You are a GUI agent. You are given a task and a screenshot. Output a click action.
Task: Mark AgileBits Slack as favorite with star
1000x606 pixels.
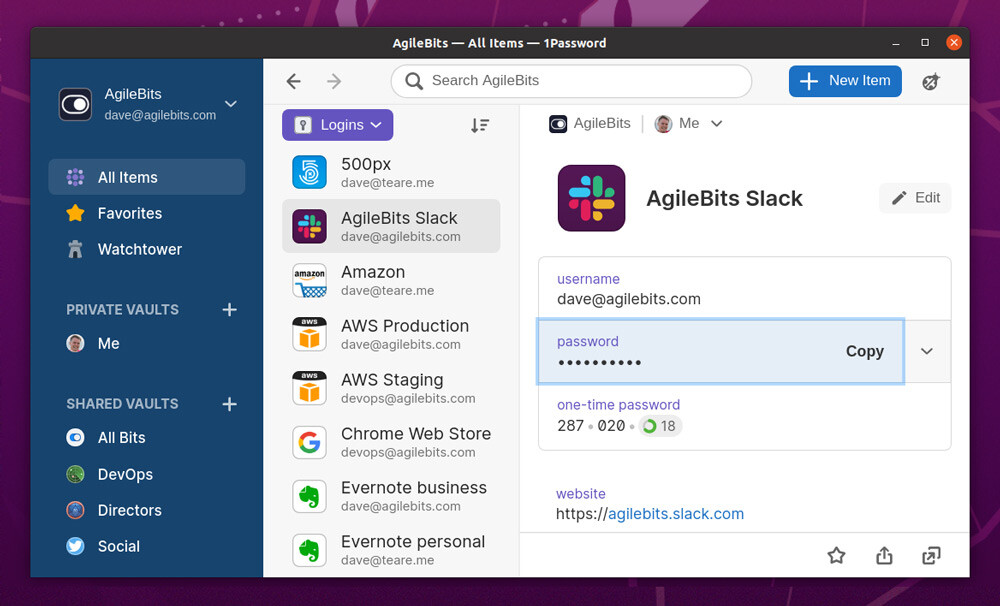836,556
